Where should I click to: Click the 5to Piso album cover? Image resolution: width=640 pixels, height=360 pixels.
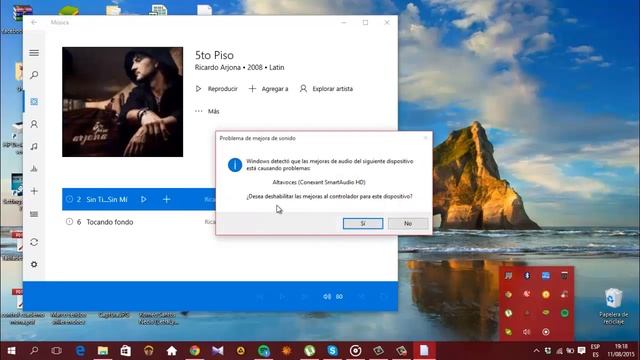coord(122,102)
